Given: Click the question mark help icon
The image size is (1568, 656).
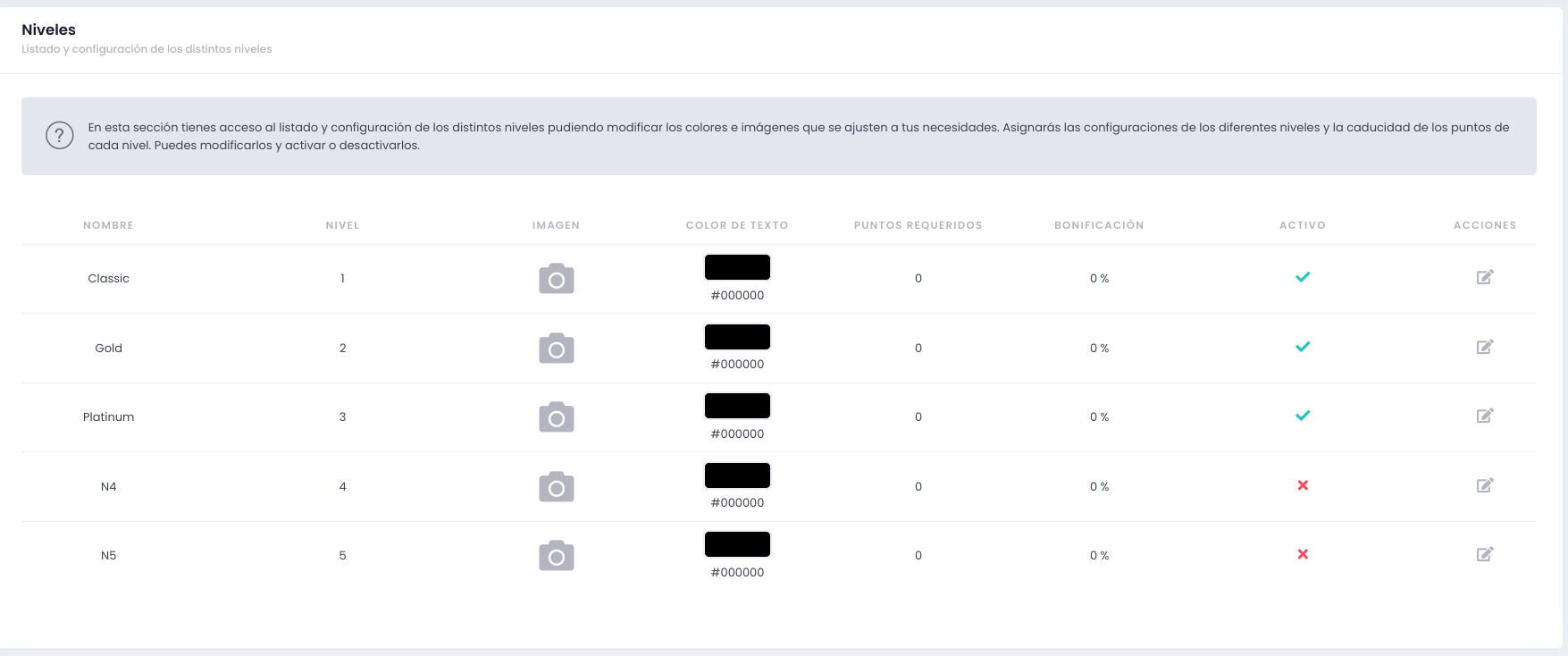Looking at the screenshot, I should click(60, 136).
